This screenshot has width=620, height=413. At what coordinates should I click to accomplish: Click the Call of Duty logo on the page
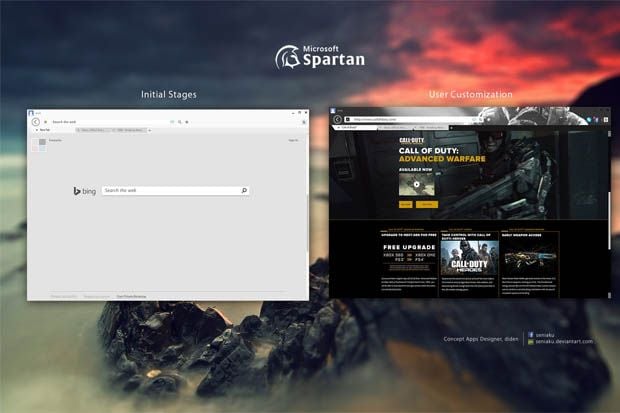[x=411, y=140]
